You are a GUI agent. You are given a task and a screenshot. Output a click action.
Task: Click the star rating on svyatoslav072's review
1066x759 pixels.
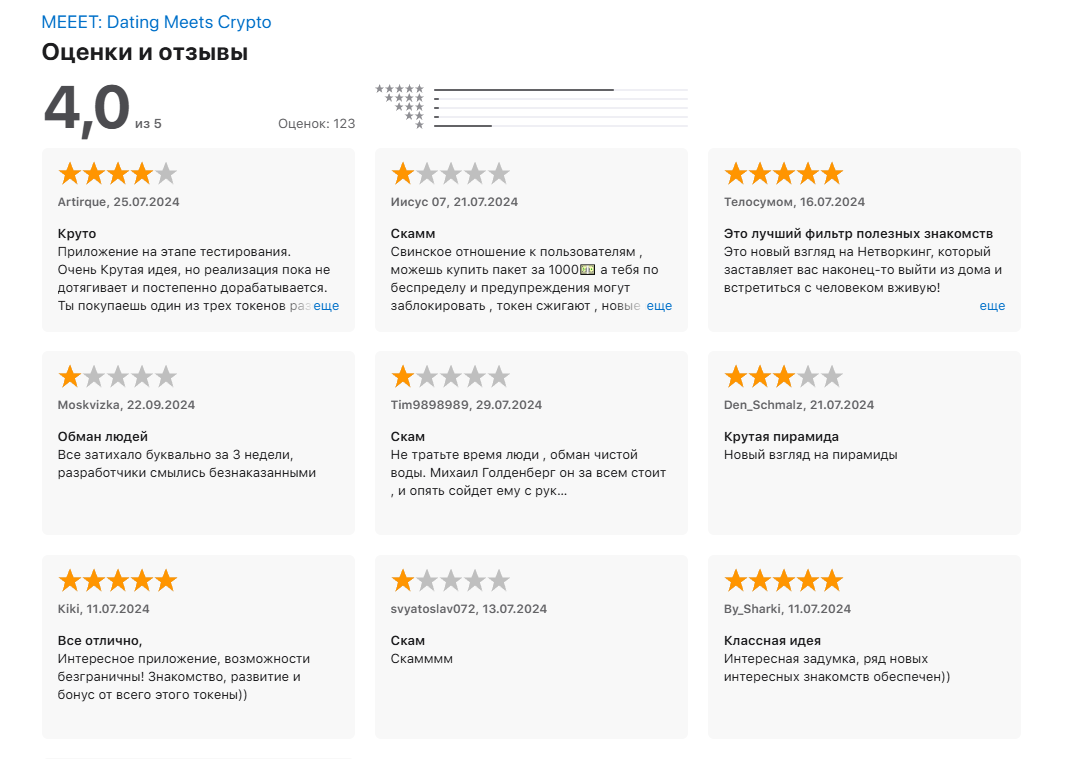[450, 581]
